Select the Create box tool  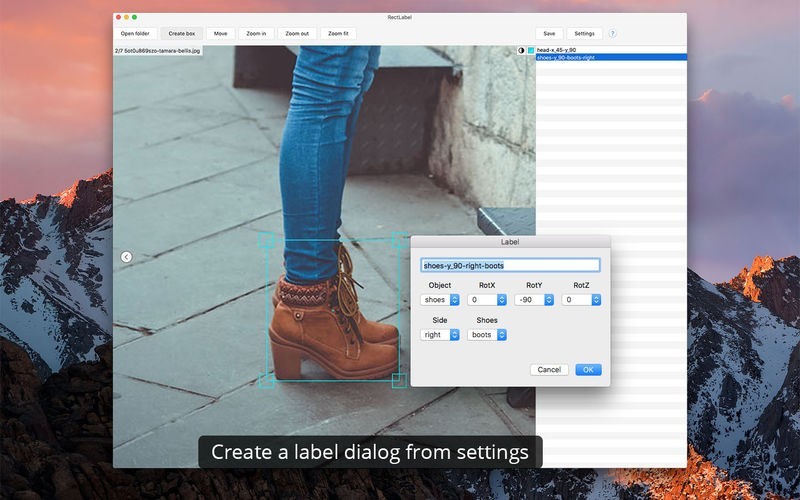(x=182, y=33)
